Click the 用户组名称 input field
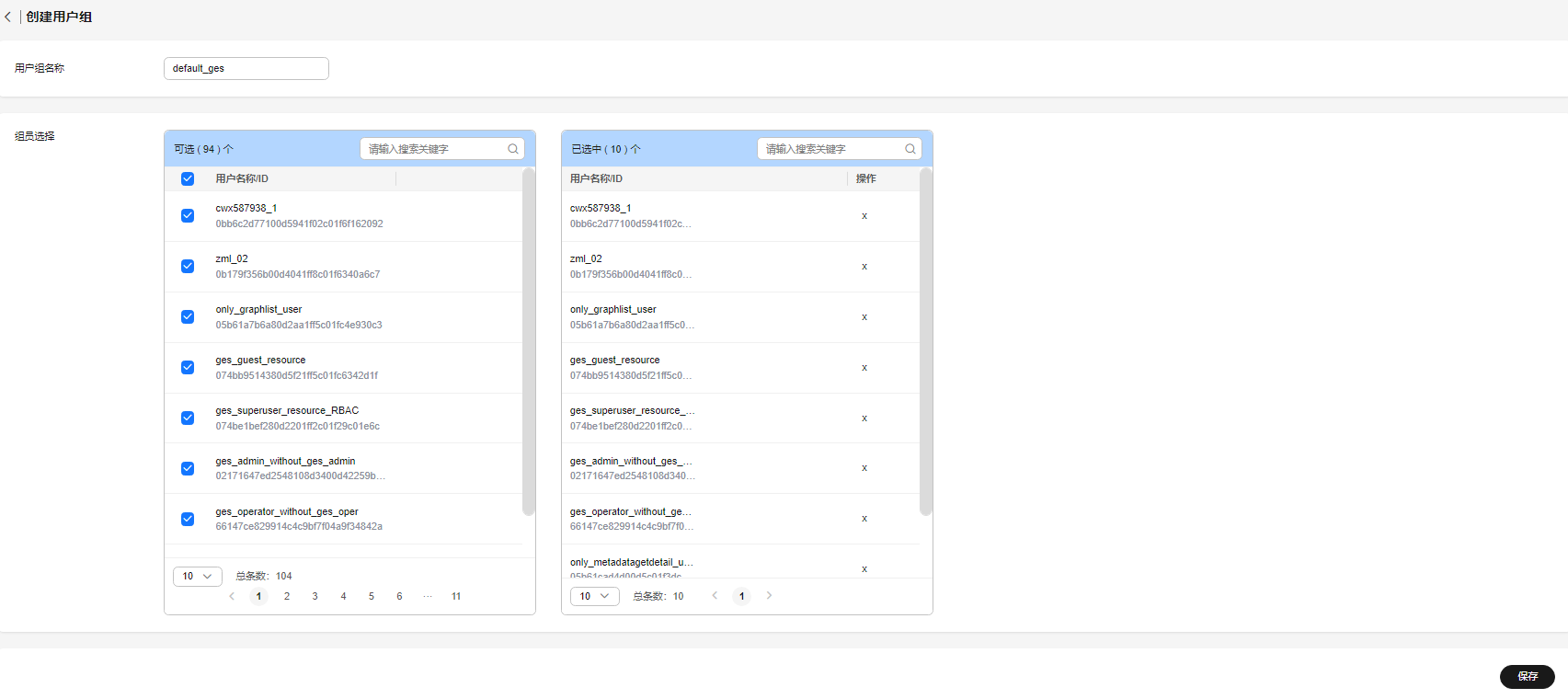Screen dimensions: 1568x699 (x=246, y=68)
